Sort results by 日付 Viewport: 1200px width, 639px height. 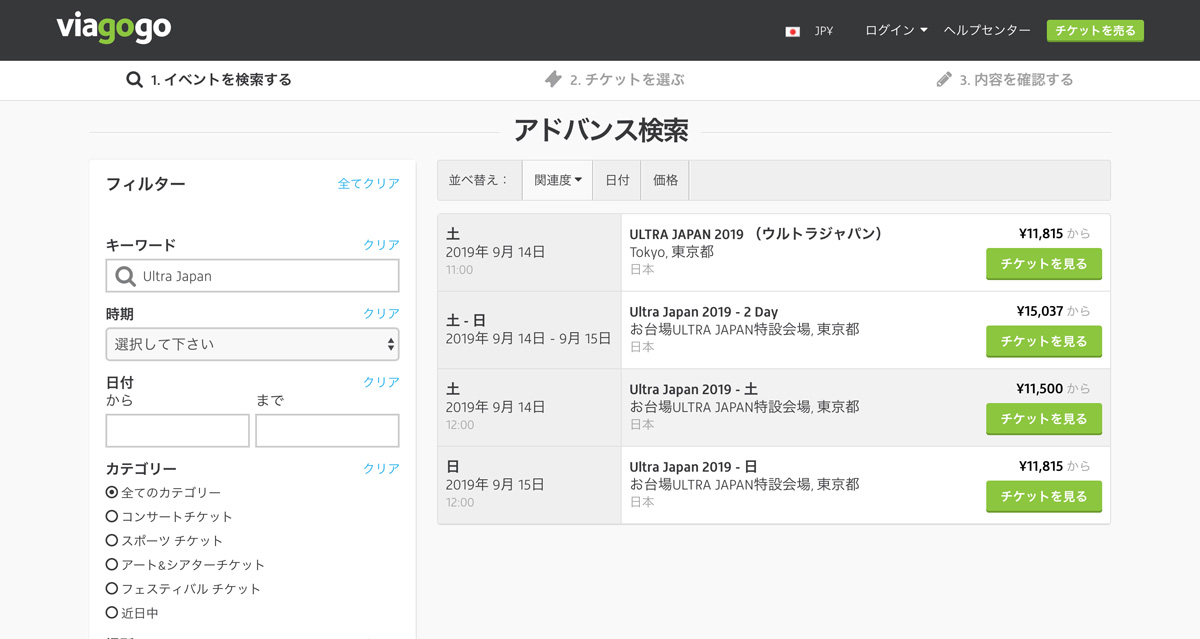(x=617, y=180)
